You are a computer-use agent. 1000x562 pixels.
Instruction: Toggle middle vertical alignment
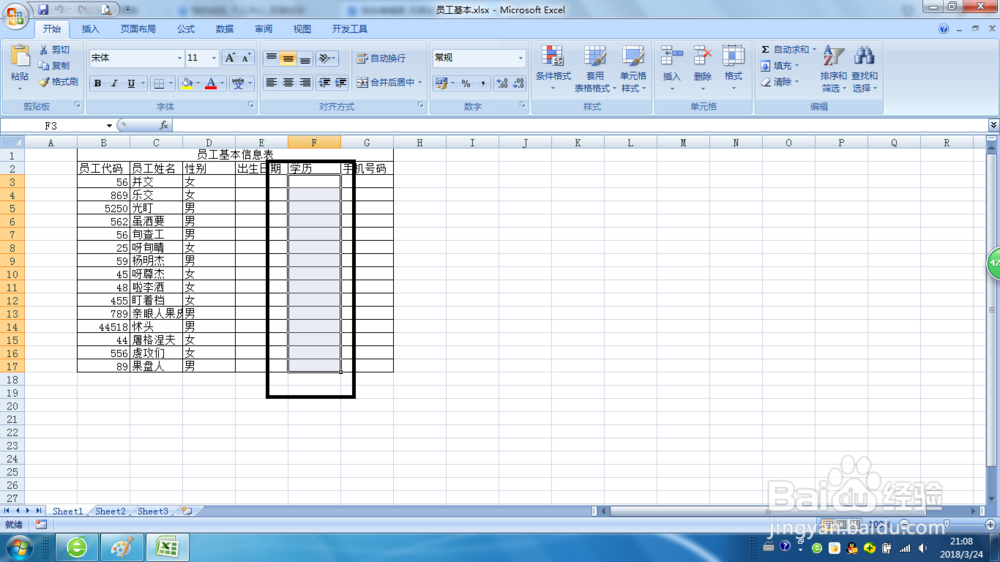[288, 58]
